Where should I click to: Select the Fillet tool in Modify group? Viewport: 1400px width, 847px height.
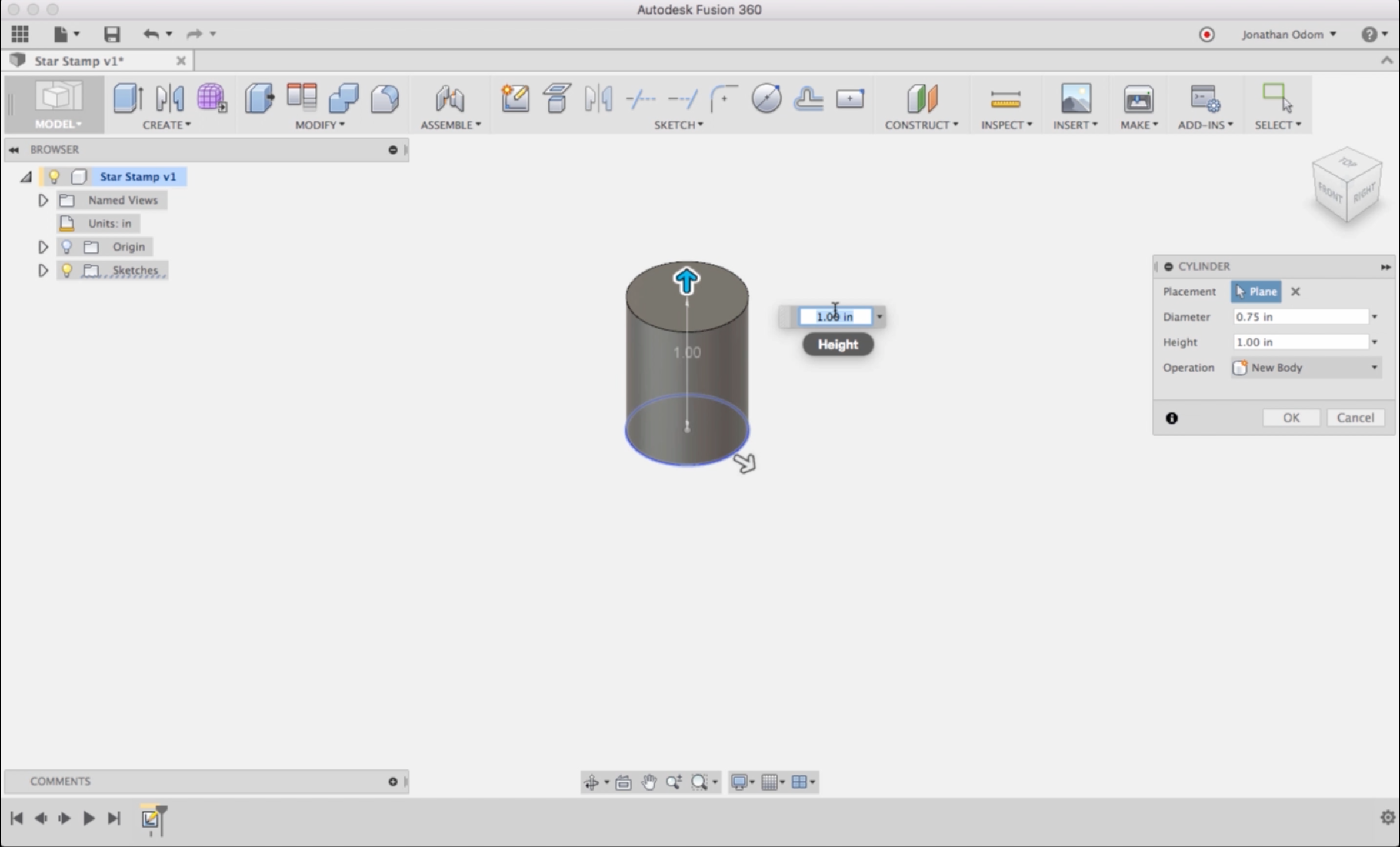[385, 98]
